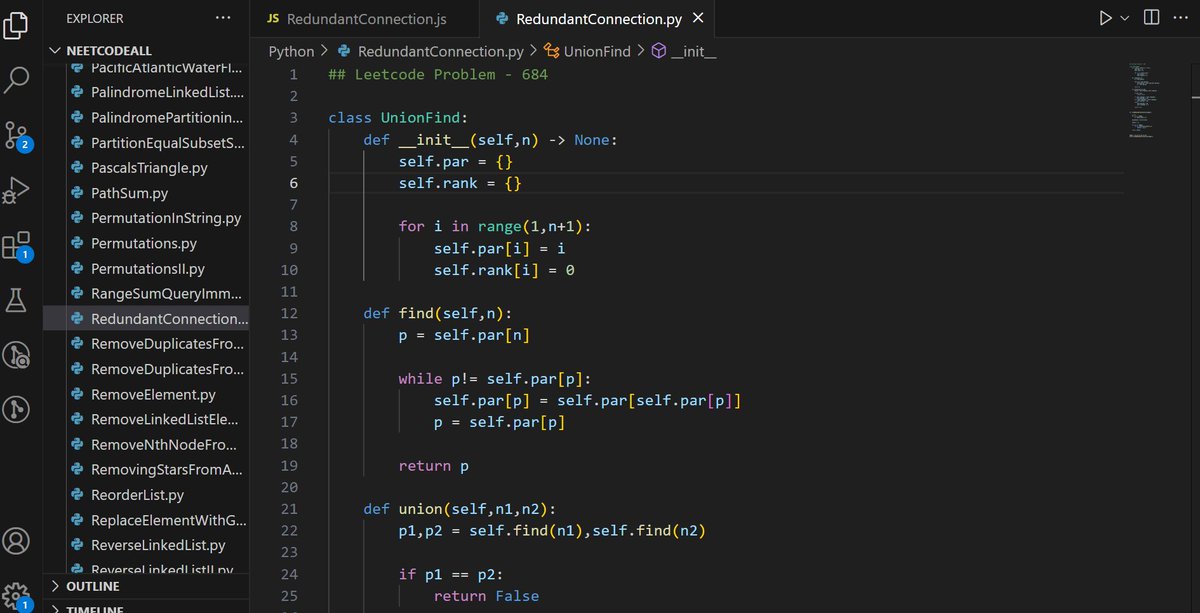Image resolution: width=1200 pixels, height=613 pixels.
Task: Expand the OUTLINE section
Action: [146, 586]
